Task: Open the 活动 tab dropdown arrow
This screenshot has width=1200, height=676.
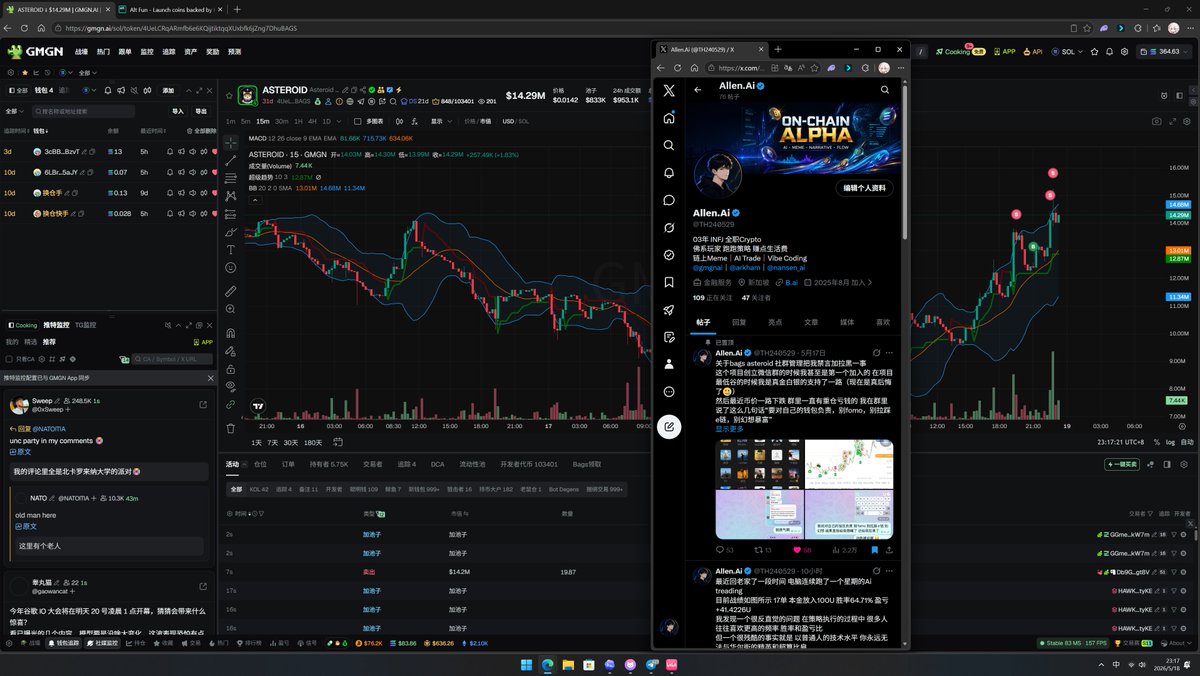Action: (246, 464)
